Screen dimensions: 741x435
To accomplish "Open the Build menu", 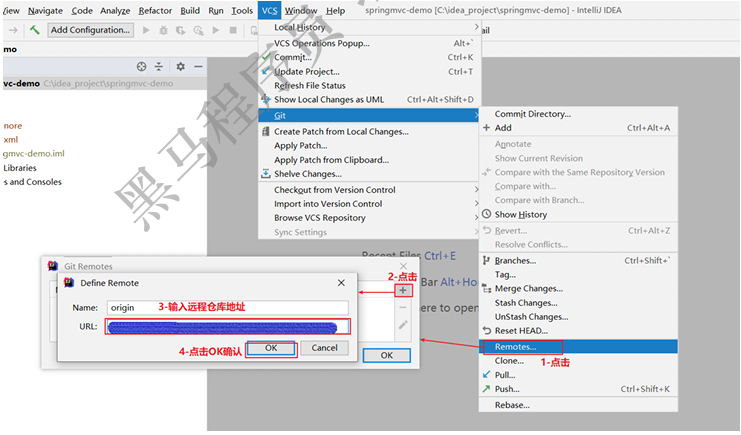I will [x=190, y=10].
